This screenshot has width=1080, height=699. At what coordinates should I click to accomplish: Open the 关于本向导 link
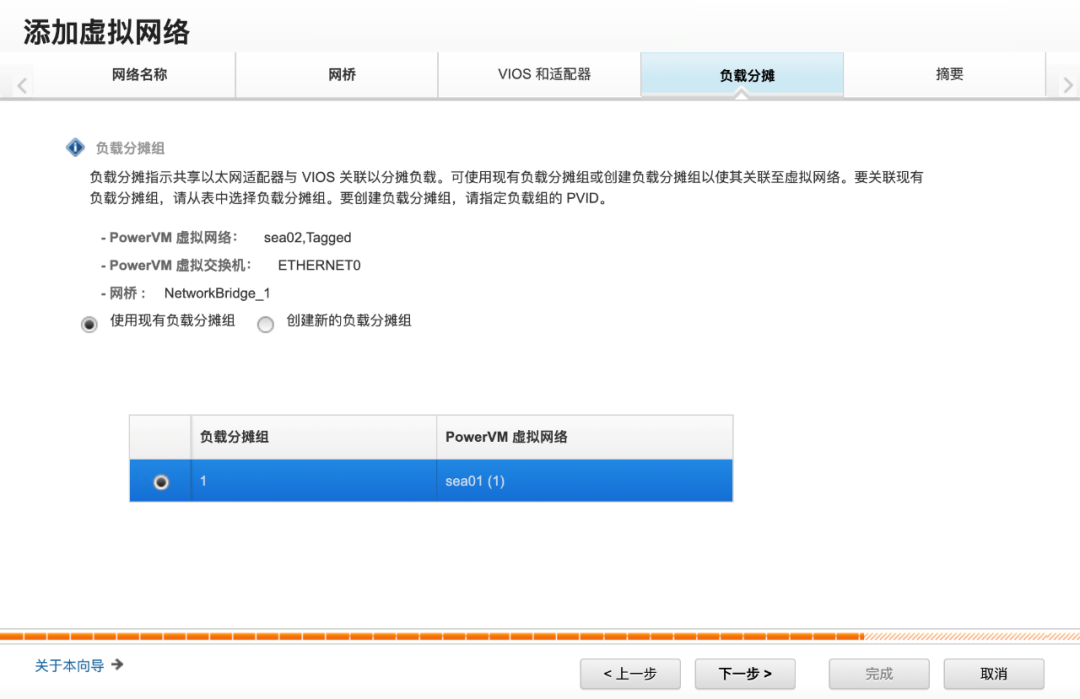(70, 665)
